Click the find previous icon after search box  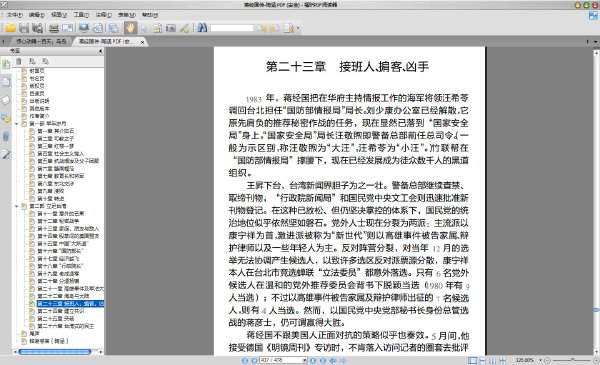261,28
